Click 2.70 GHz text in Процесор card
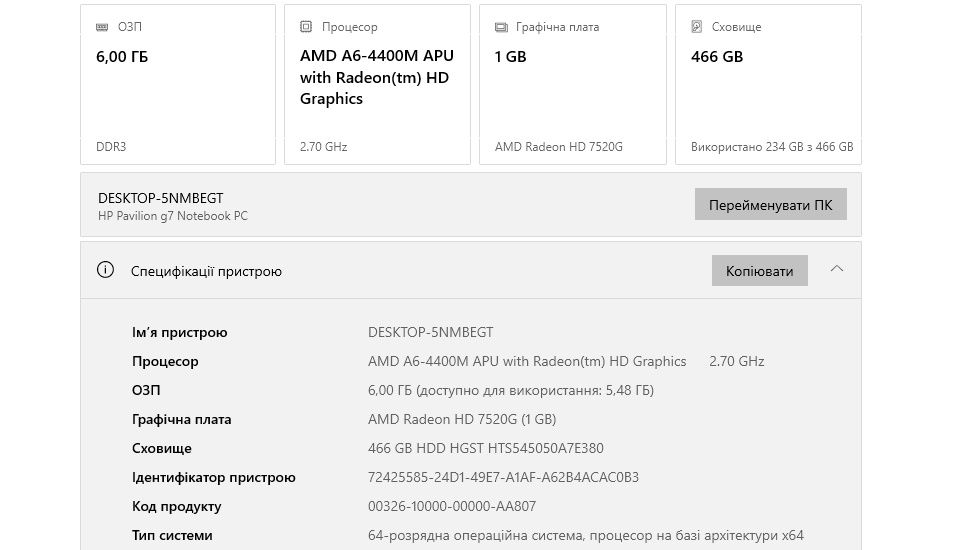Viewport: 960px width, 550px height. coord(323,147)
